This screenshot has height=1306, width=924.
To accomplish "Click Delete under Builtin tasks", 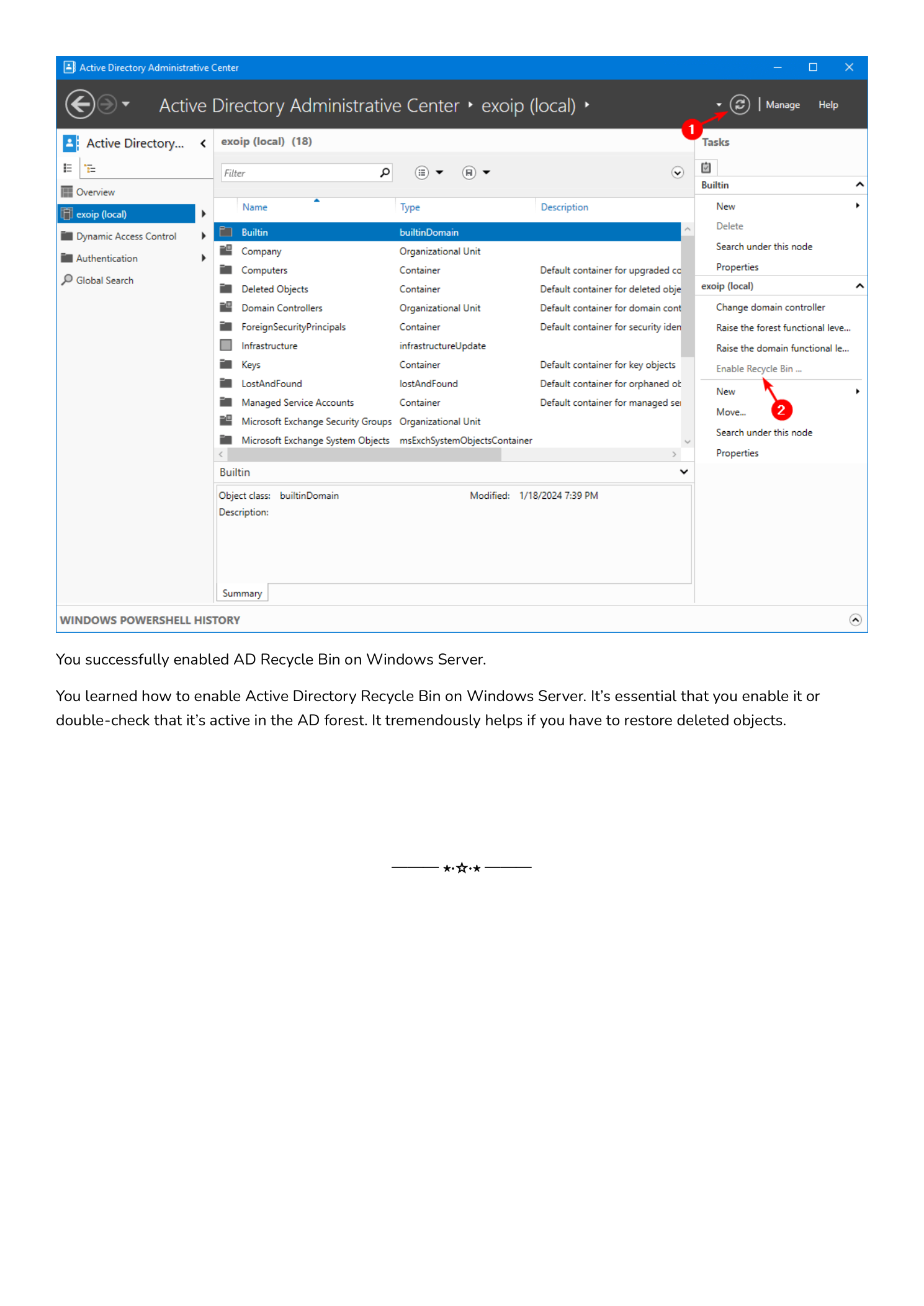I will point(729,226).
